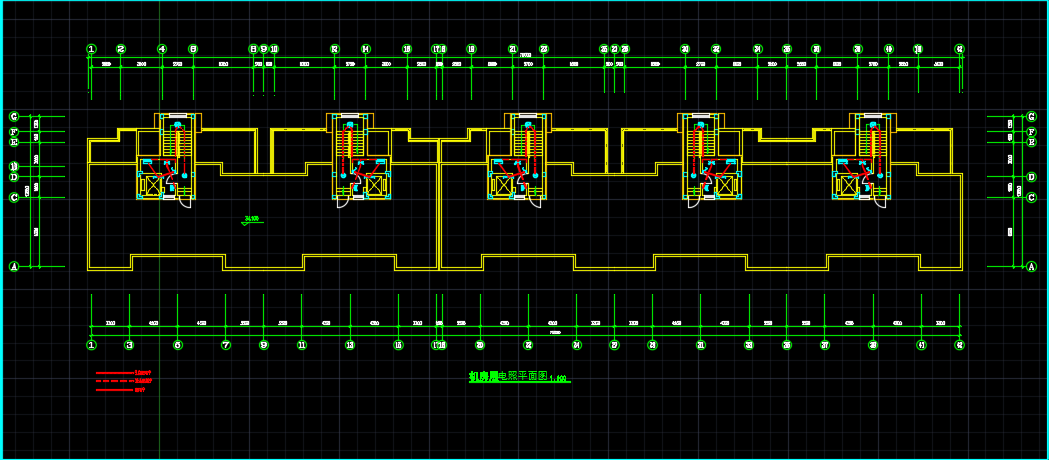The width and height of the screenshot is (1049, 460).
Task: Pick axis bubble 5 on the bottom axis line
Action: [x=177, y=345]
